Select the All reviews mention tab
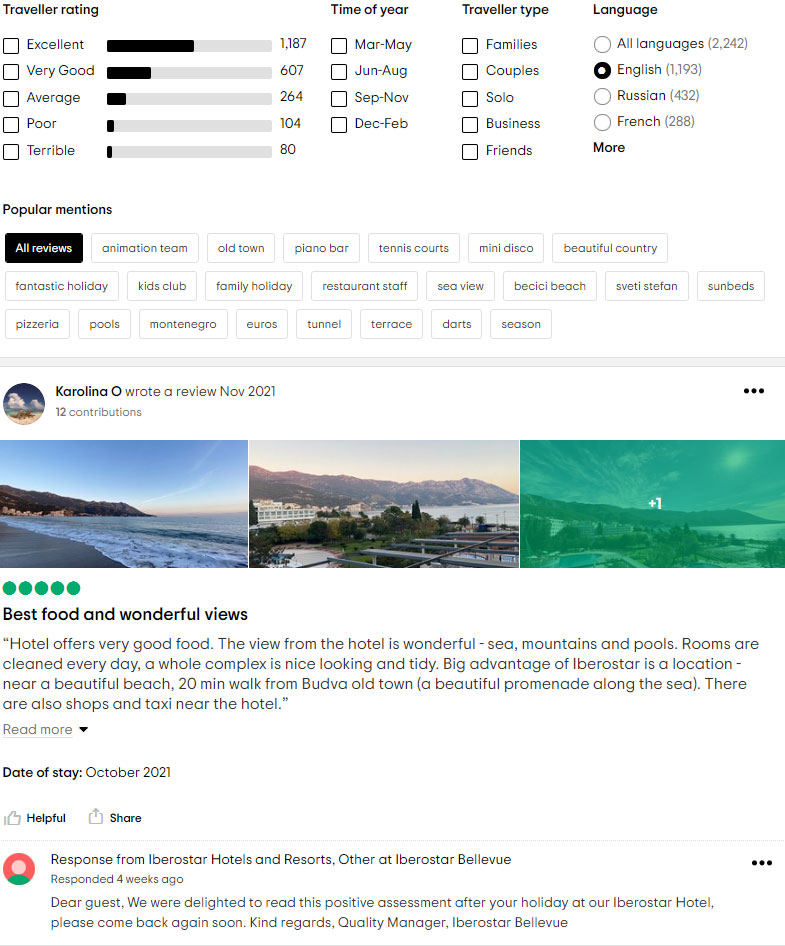785x946 pixels. coord(43,248)
